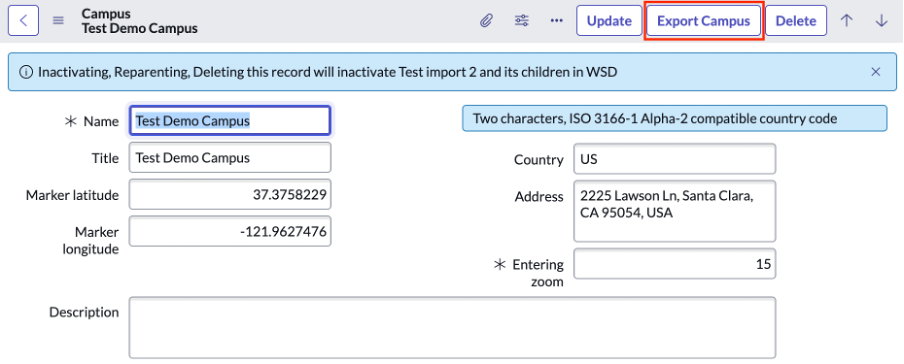Click the Campus header title text

click(106, 13)
